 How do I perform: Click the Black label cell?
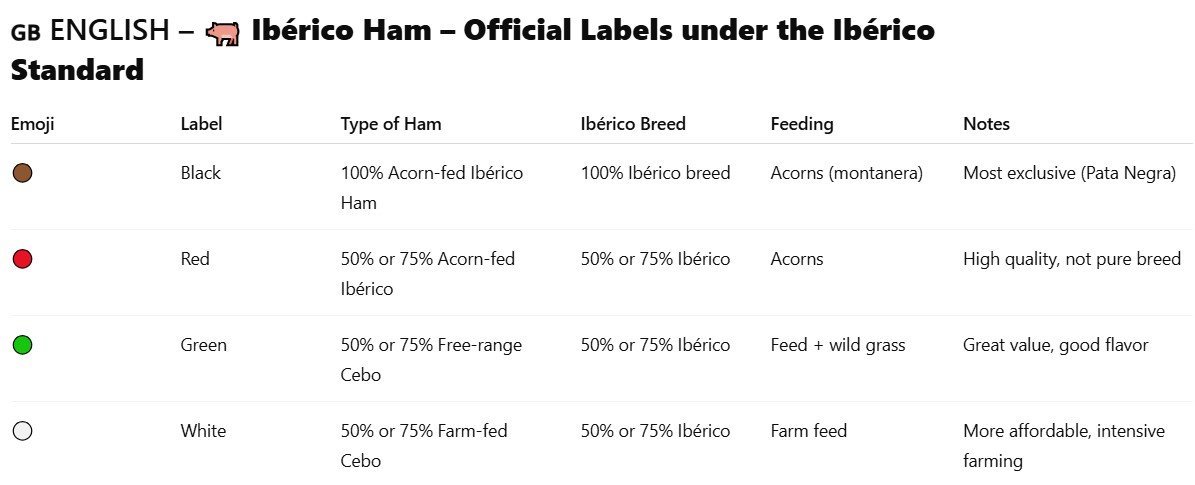(x=200, y=173)
